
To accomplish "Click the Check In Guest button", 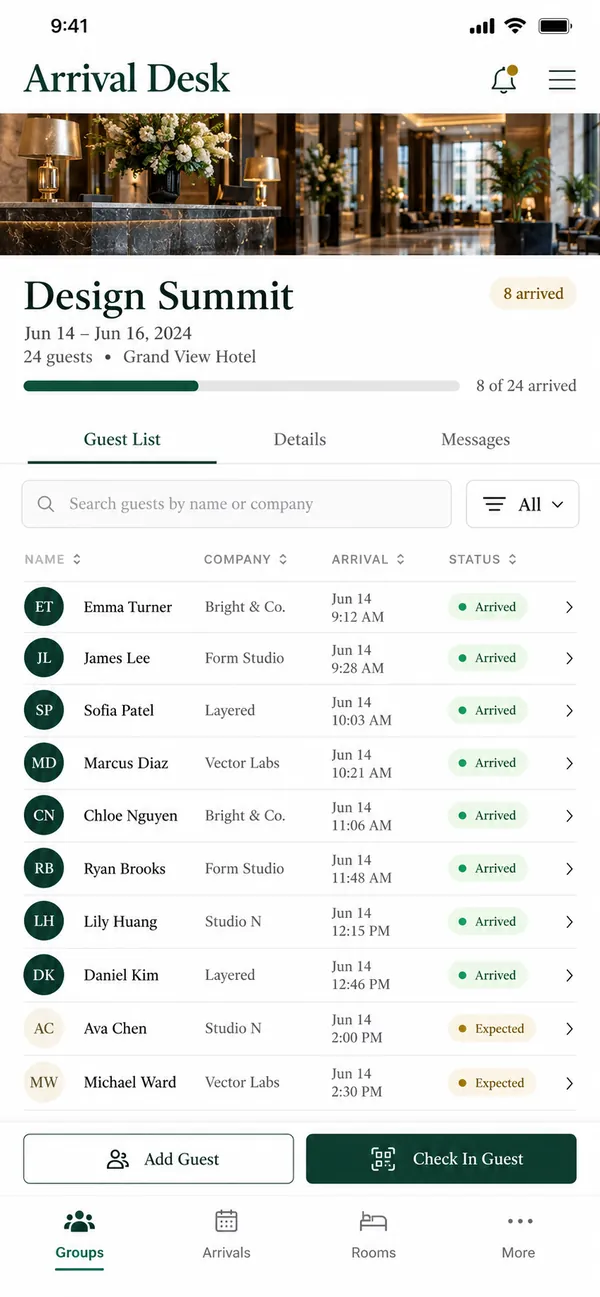I will [x=441, y=1159].
